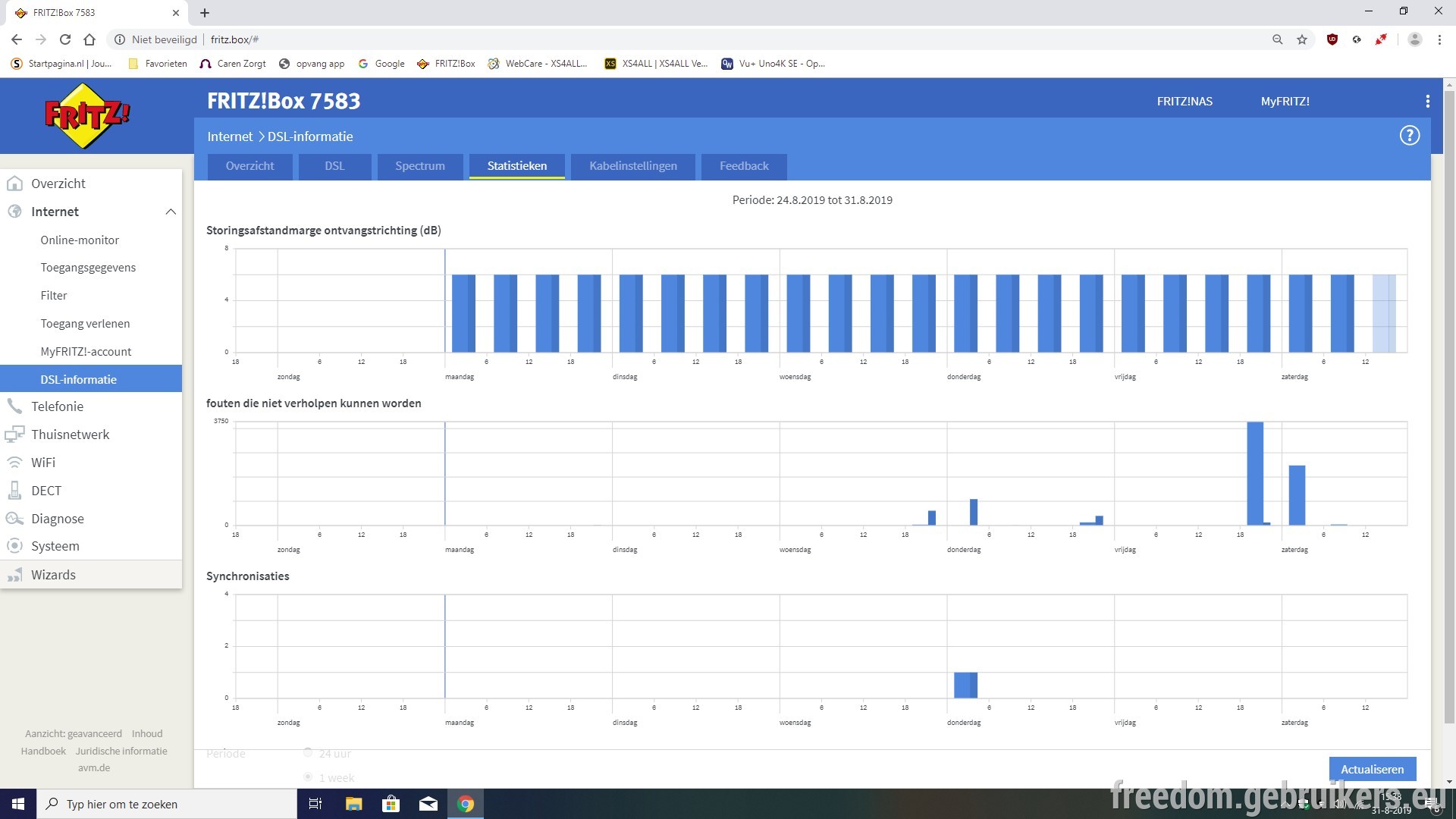1456x819 pixels.
Task: Click Windows search box on taskbar
Action: (167, 804)
